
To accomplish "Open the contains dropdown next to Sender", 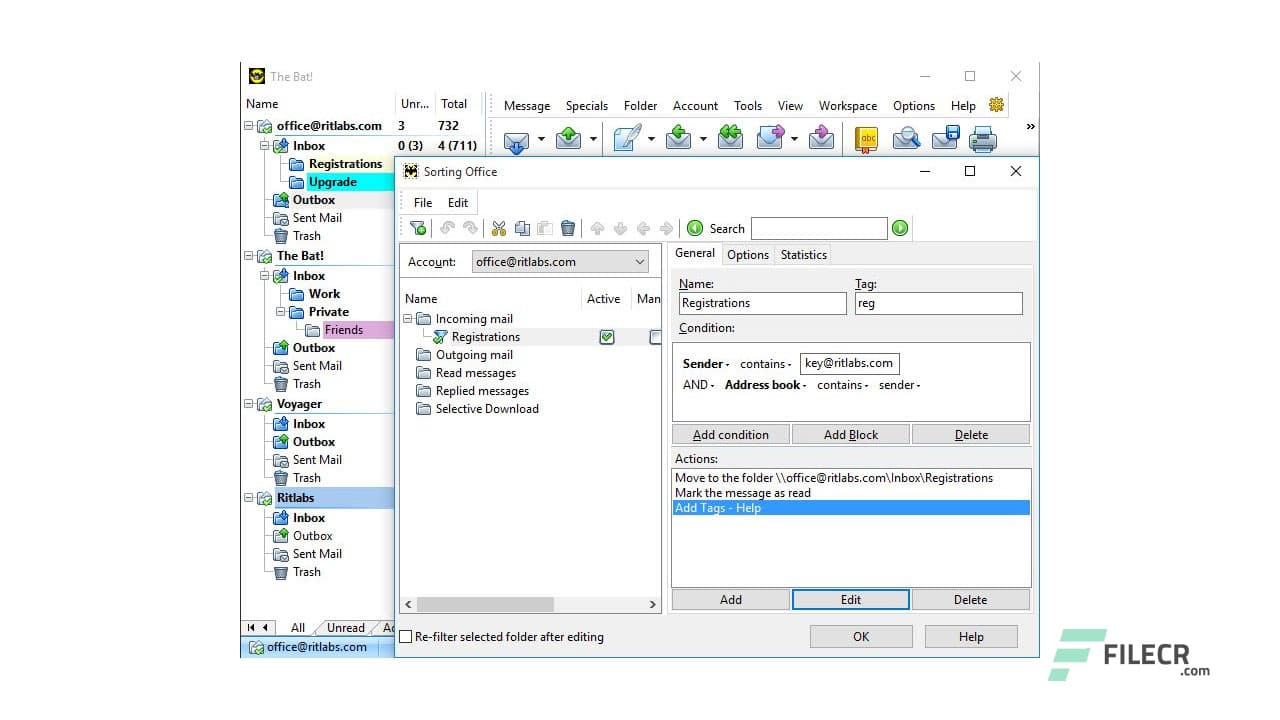I will 764,363.
